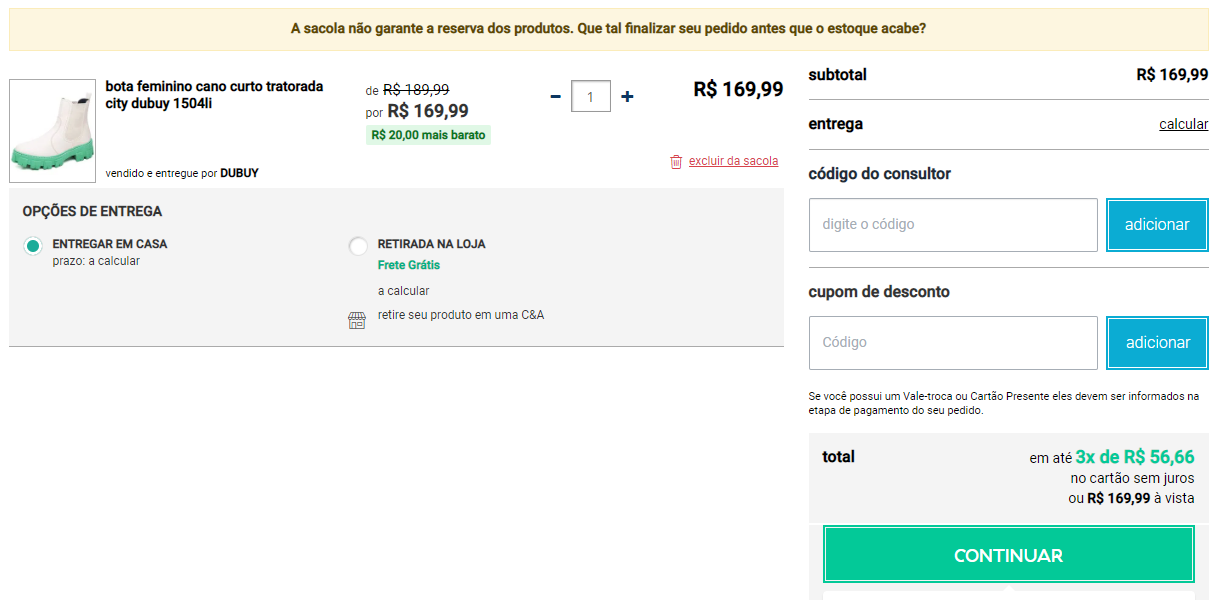The image size is (1226, 600).
Task: Click the store icon for C&A pickup
Action: point(357,320)
